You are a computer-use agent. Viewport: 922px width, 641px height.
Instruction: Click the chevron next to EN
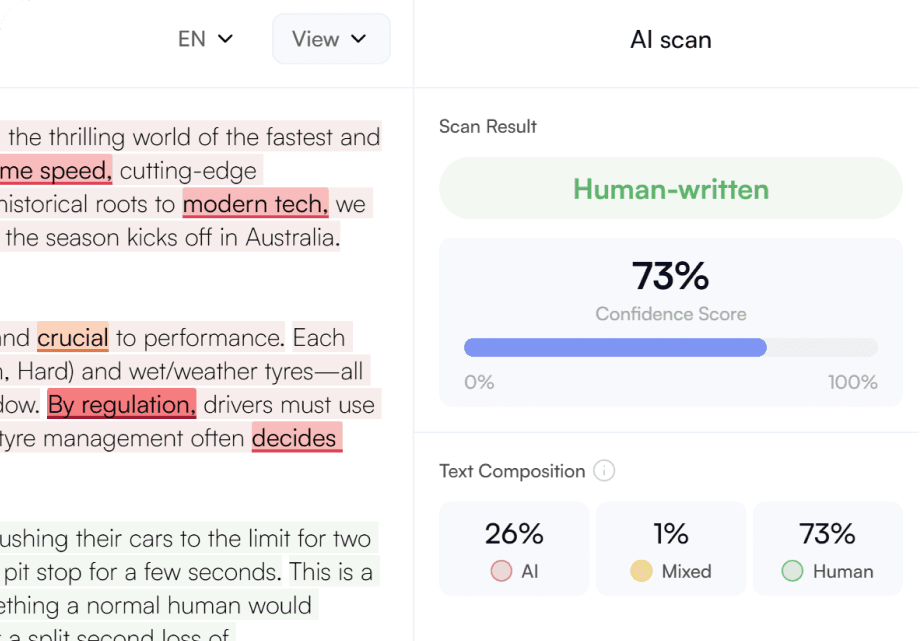click(226, 39)
